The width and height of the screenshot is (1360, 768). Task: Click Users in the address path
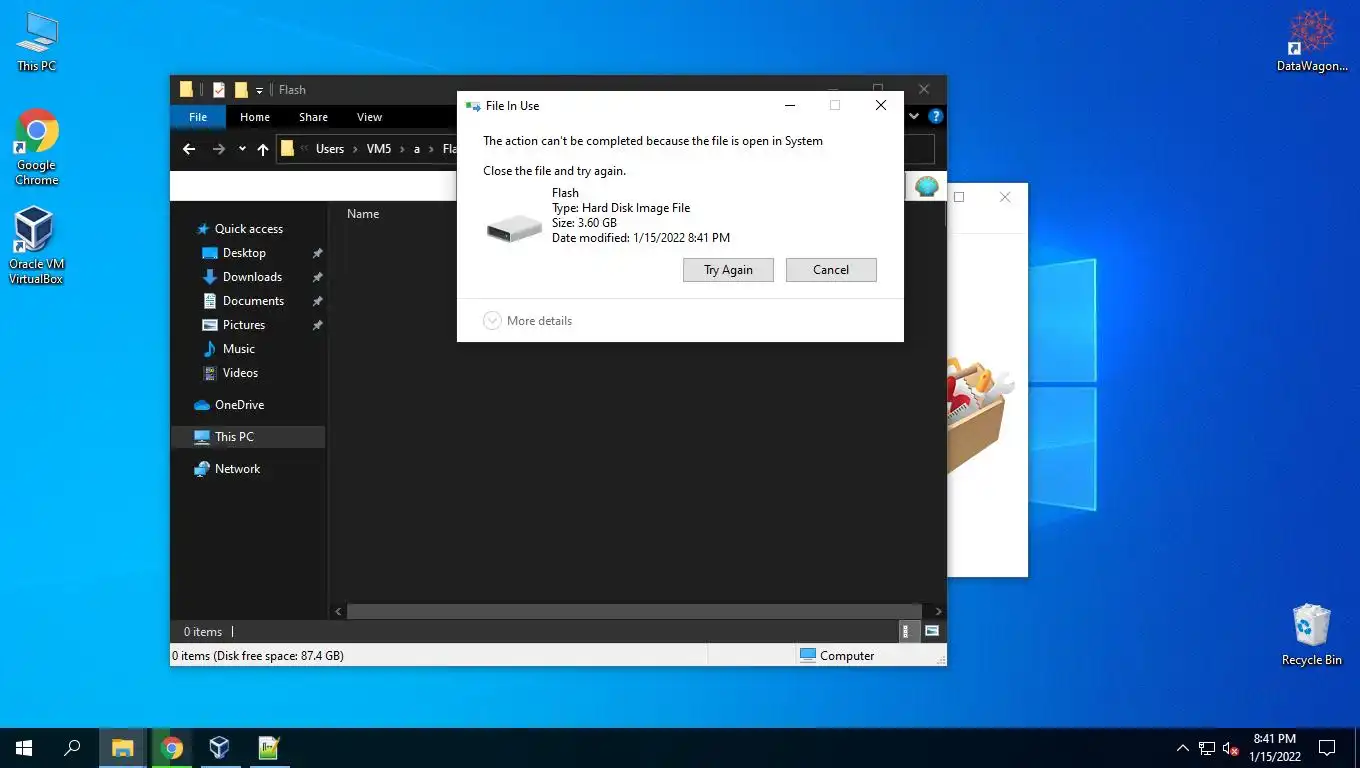point(330,149)
